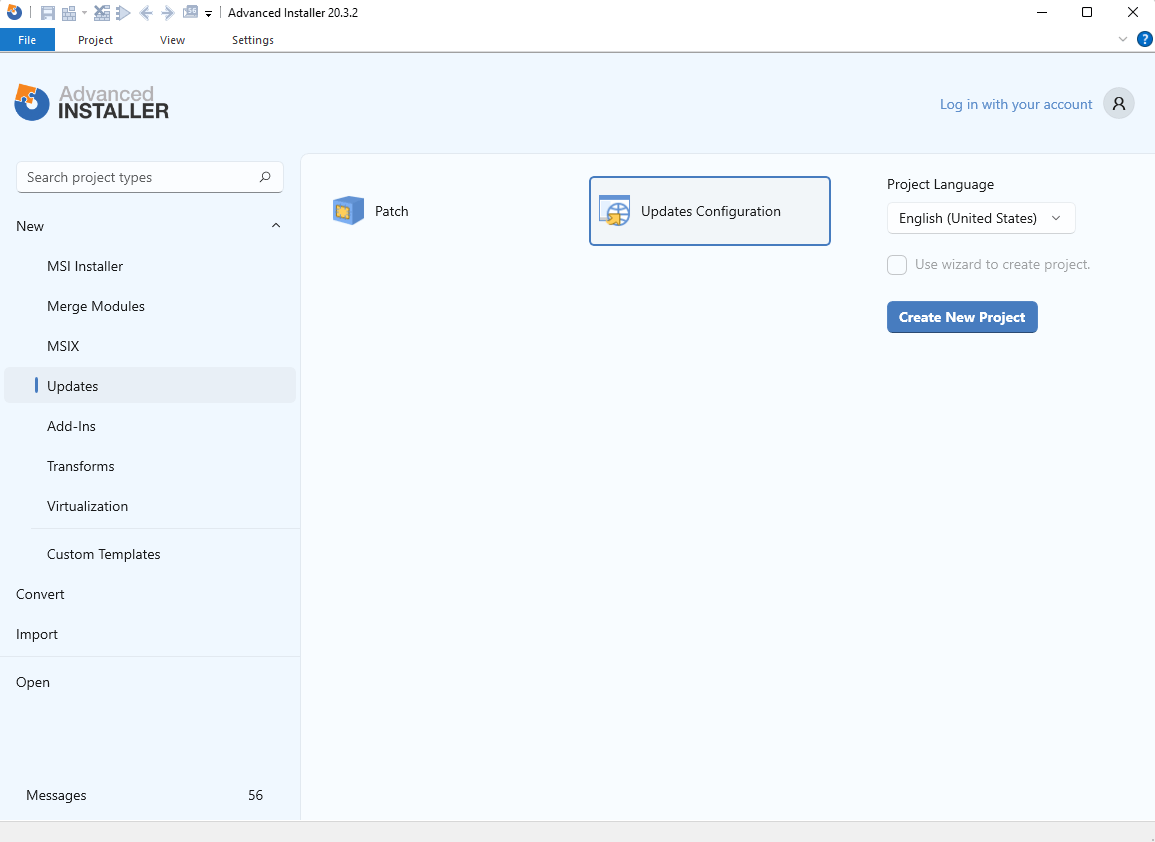Collapse the ribbon using the chevron
Viewport: 1155px width, 842px height.
click(x=1123, y=39)
